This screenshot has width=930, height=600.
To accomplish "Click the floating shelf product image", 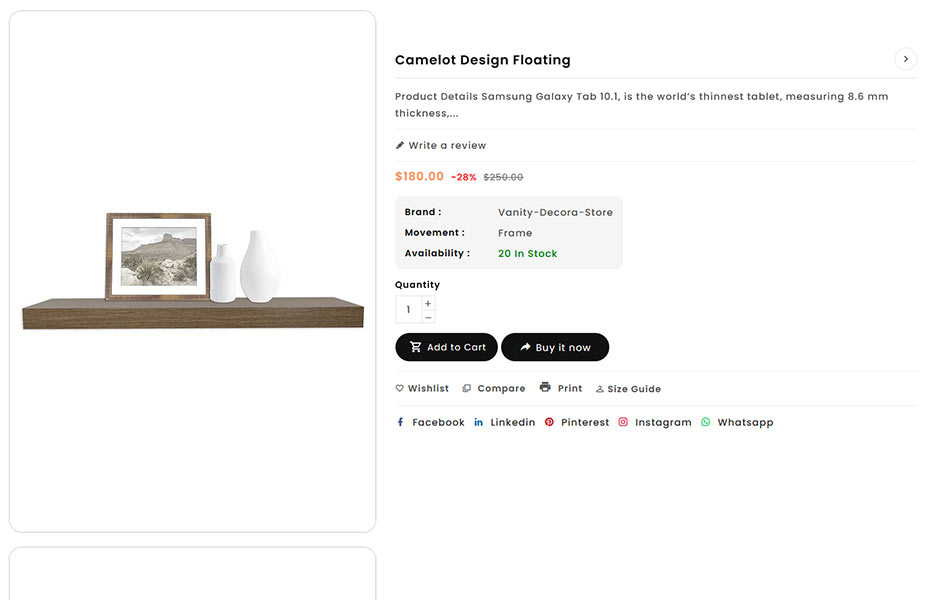I will [193, 272].
